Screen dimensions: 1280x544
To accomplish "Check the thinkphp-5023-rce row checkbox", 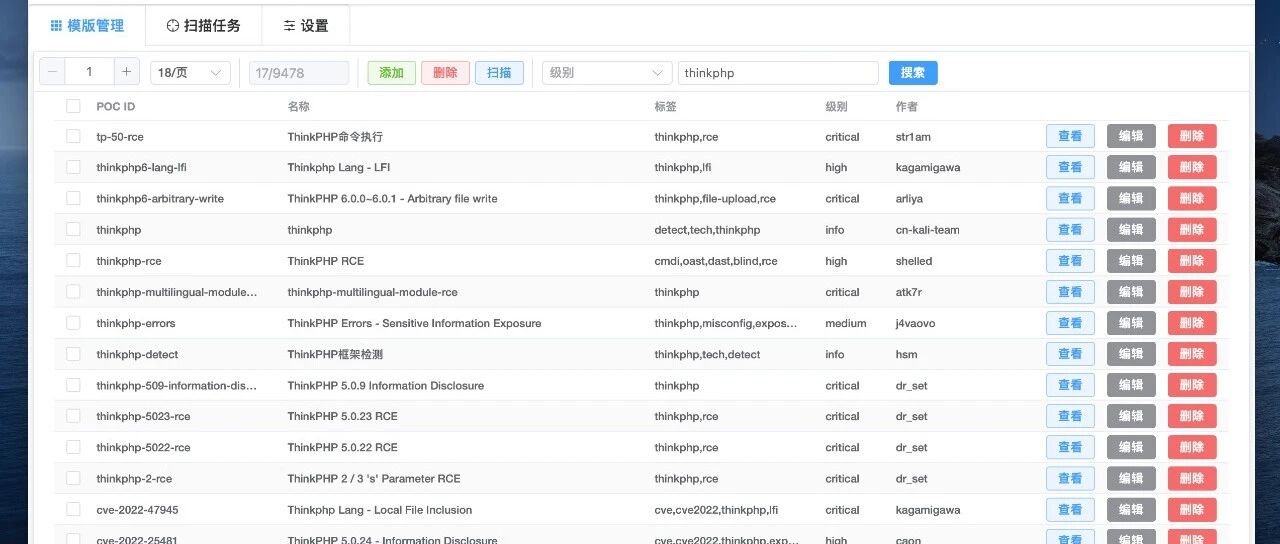I will (73, 416).
